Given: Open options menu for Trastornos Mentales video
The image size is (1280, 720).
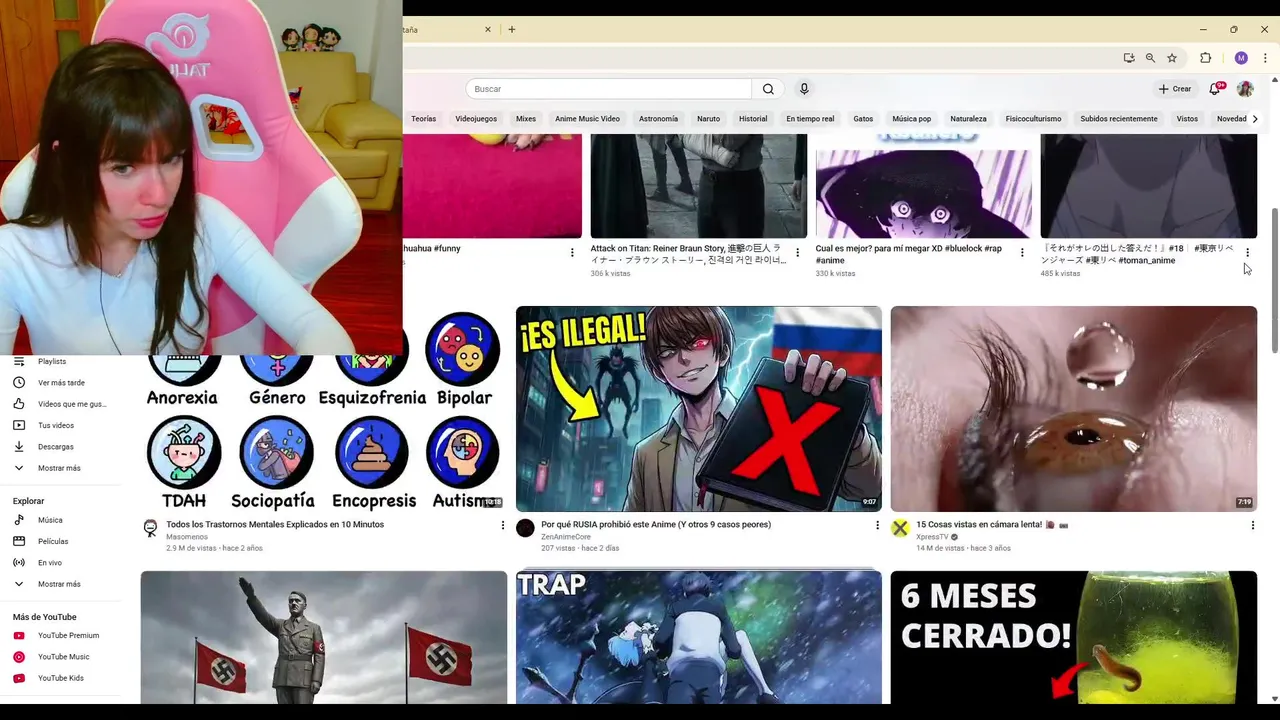Looking at the screenshot, I should point(503,525).
